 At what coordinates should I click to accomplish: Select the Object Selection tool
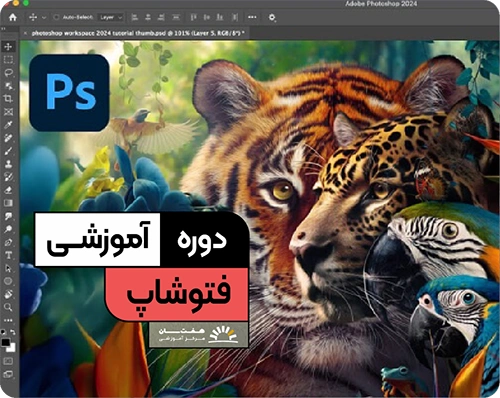click(x=8, y=86)
